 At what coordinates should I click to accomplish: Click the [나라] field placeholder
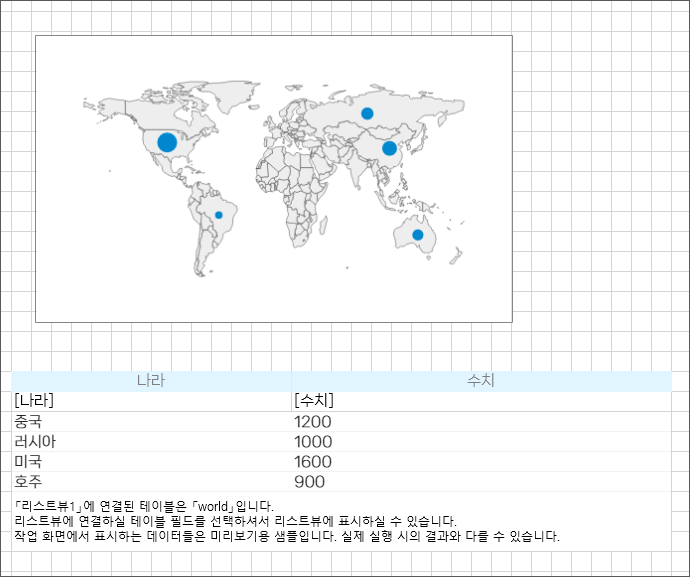tap(34, 400)
